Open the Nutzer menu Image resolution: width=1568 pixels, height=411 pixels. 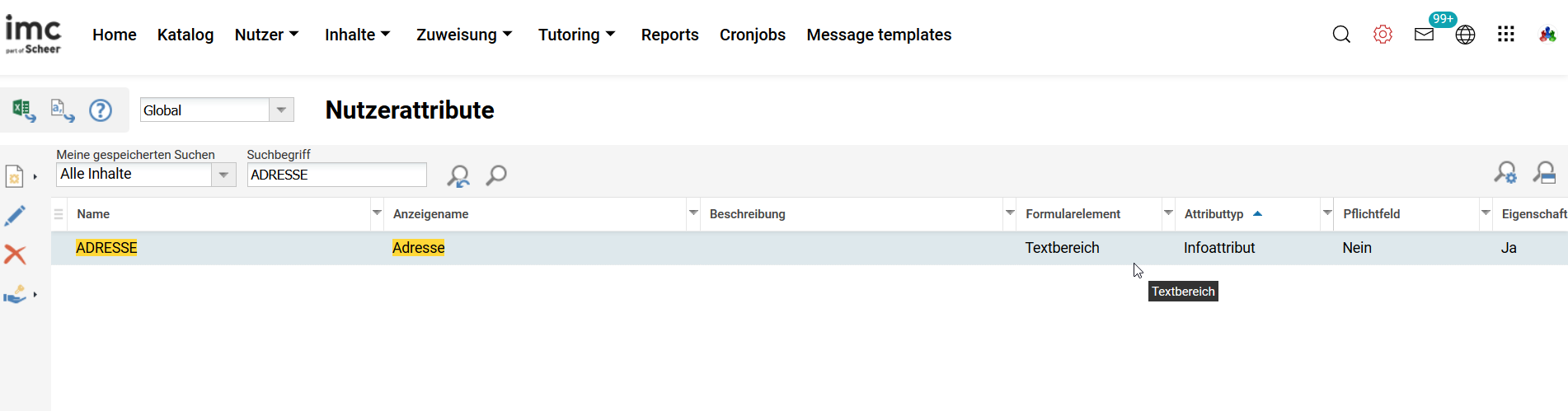266,35
